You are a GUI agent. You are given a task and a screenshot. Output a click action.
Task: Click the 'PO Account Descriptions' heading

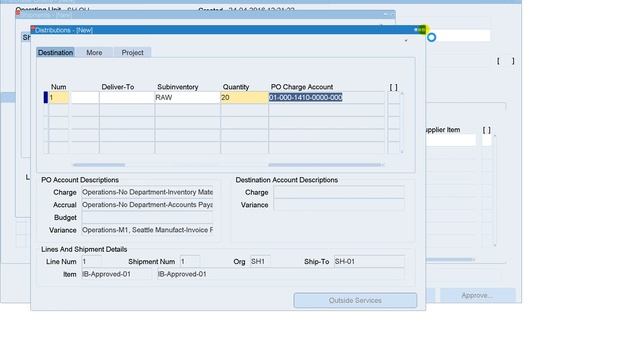point(80,180)
